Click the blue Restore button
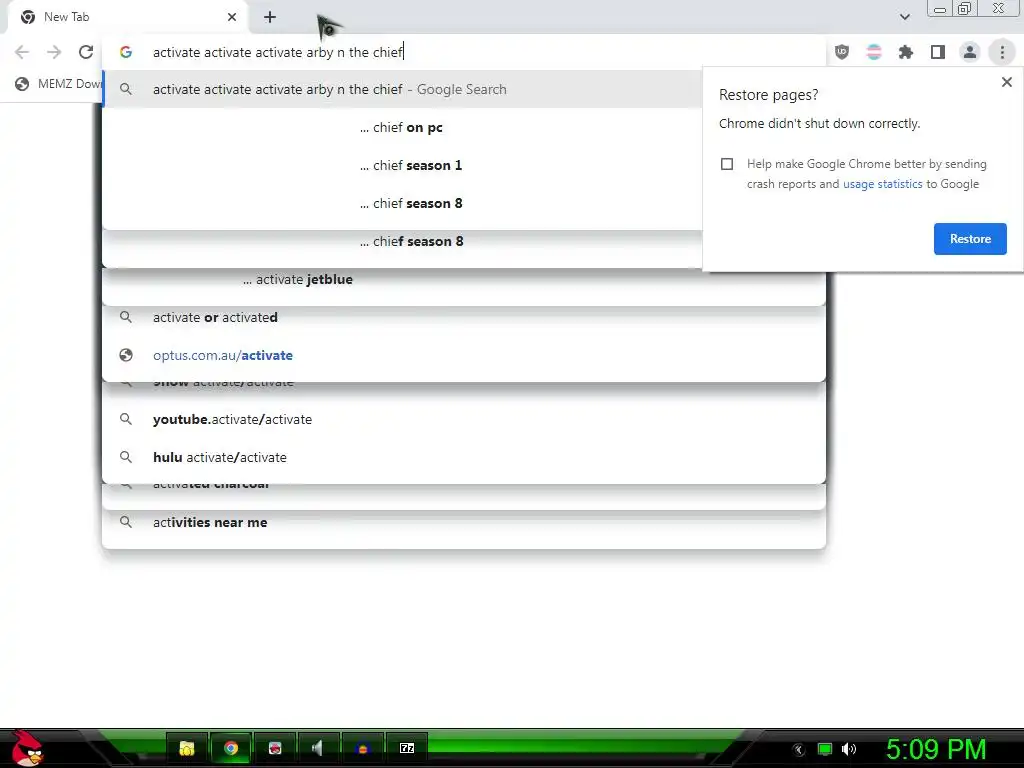 pyautogui.click(x=970, y=239)
